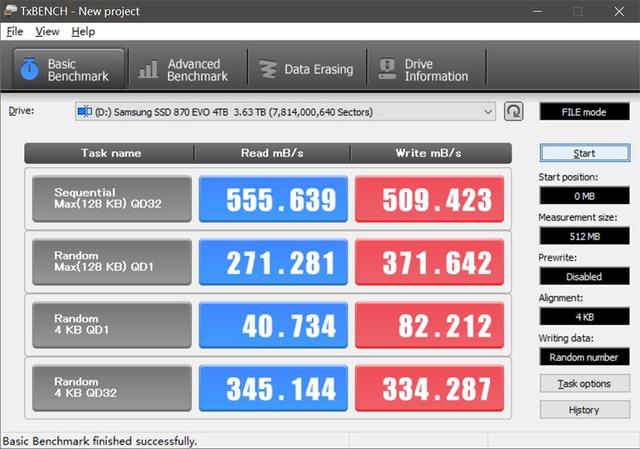640x449 pixels.
Task: Switch to the Data Erasing tab
Action: pyautogui.click(x=307, y=69)
